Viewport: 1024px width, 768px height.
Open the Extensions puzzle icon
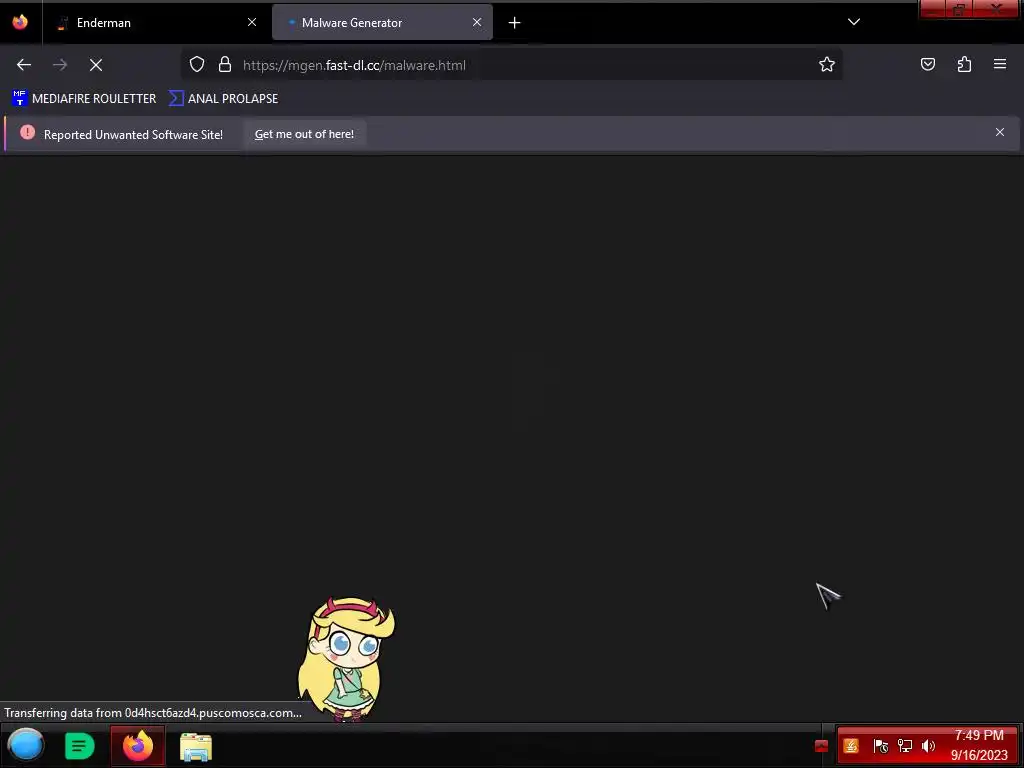[x=964, y=65]
